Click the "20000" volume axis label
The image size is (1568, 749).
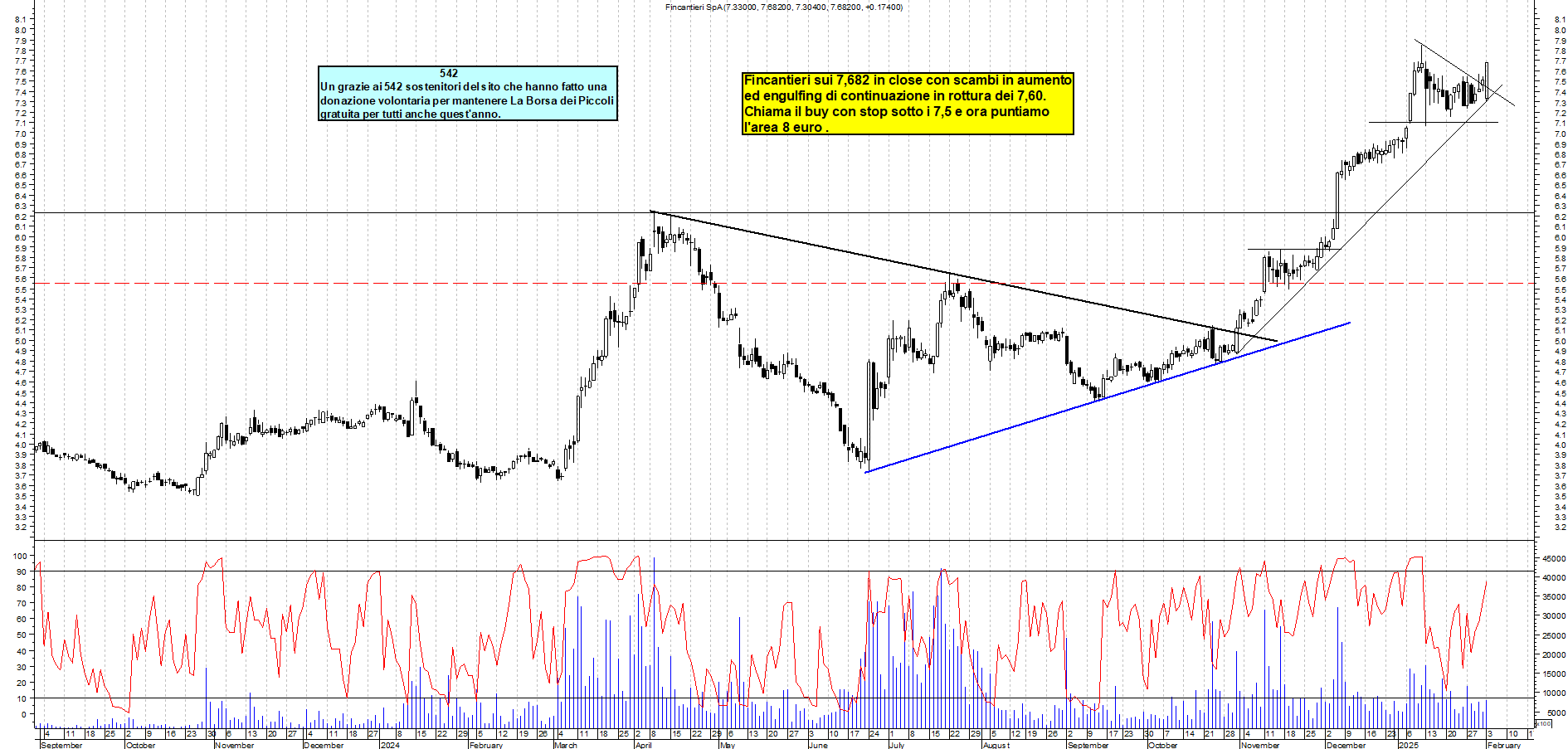[x=1554, y=655]
